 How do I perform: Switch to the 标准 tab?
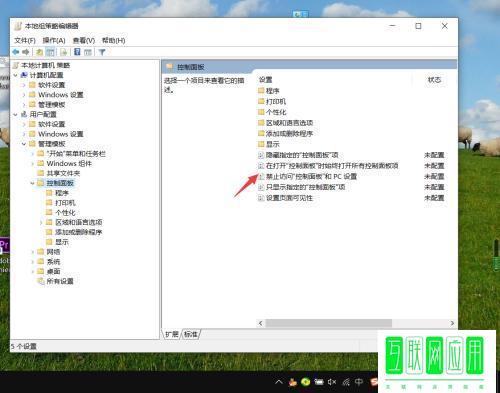click(191, 334)
